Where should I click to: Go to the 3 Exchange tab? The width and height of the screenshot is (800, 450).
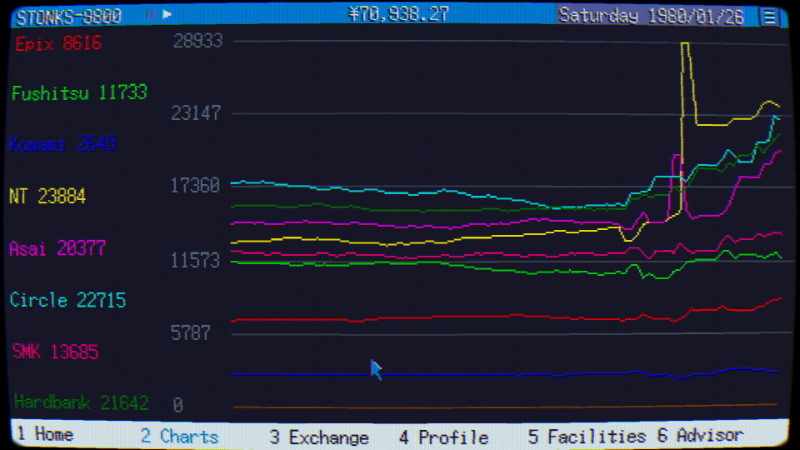pos(319,437)
